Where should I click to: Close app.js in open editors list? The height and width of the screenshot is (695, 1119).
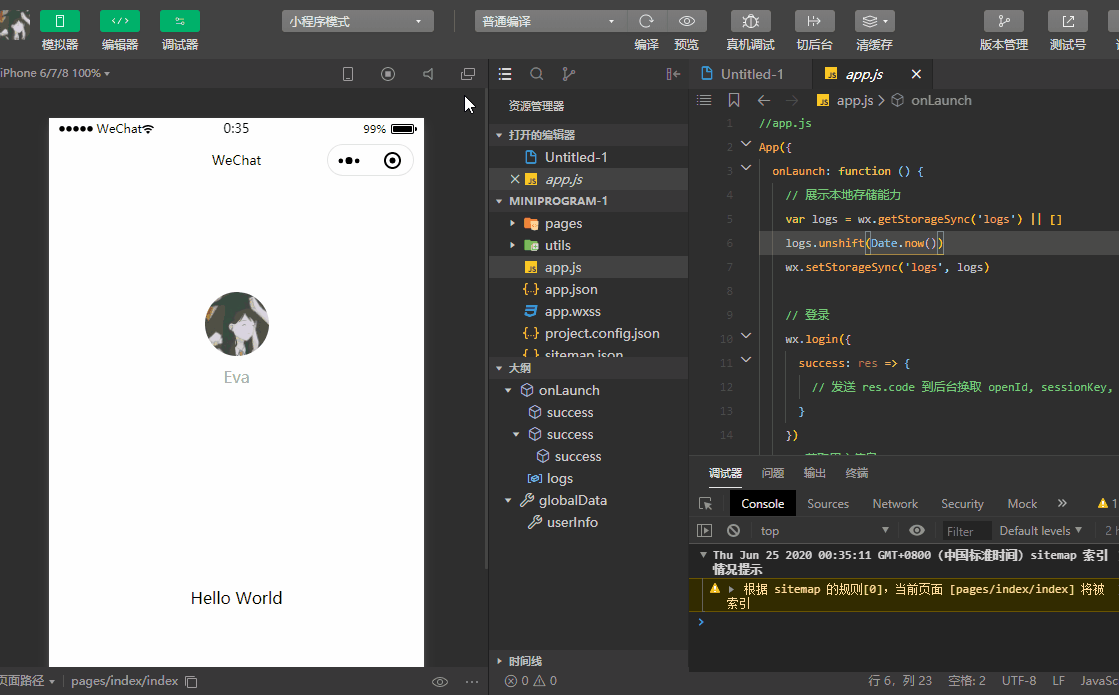click(x=515, y=179)
